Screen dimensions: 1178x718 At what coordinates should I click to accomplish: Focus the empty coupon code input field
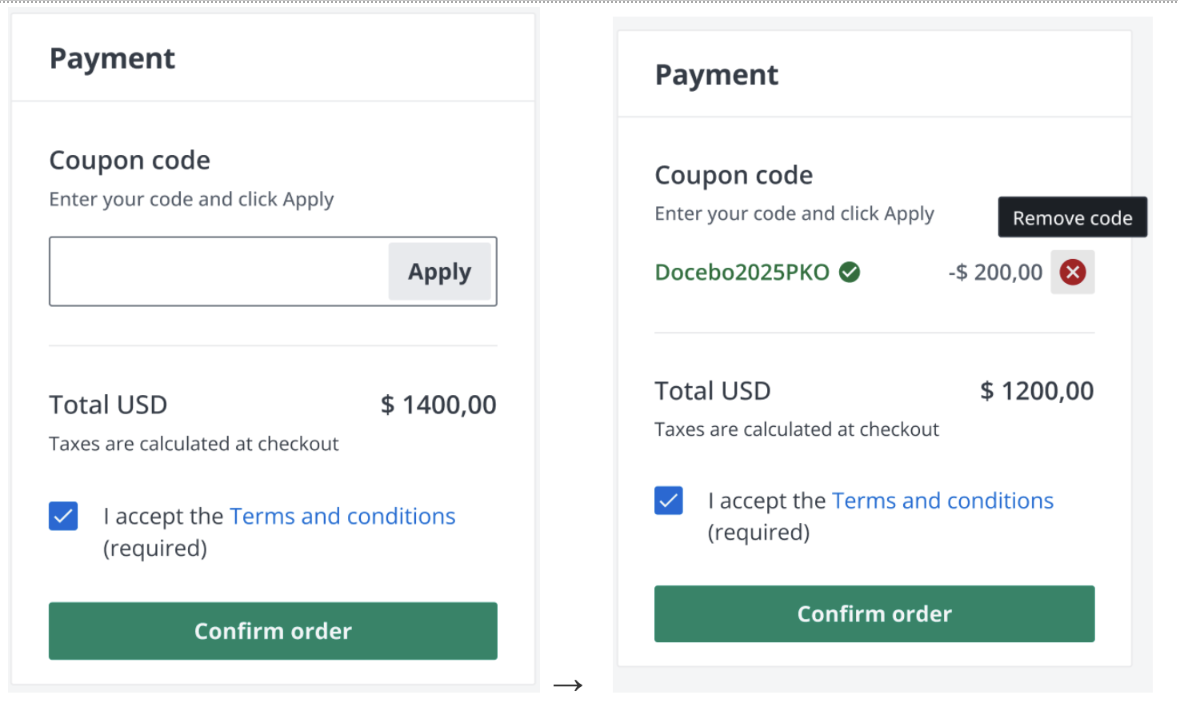click(x=220, y=271)
